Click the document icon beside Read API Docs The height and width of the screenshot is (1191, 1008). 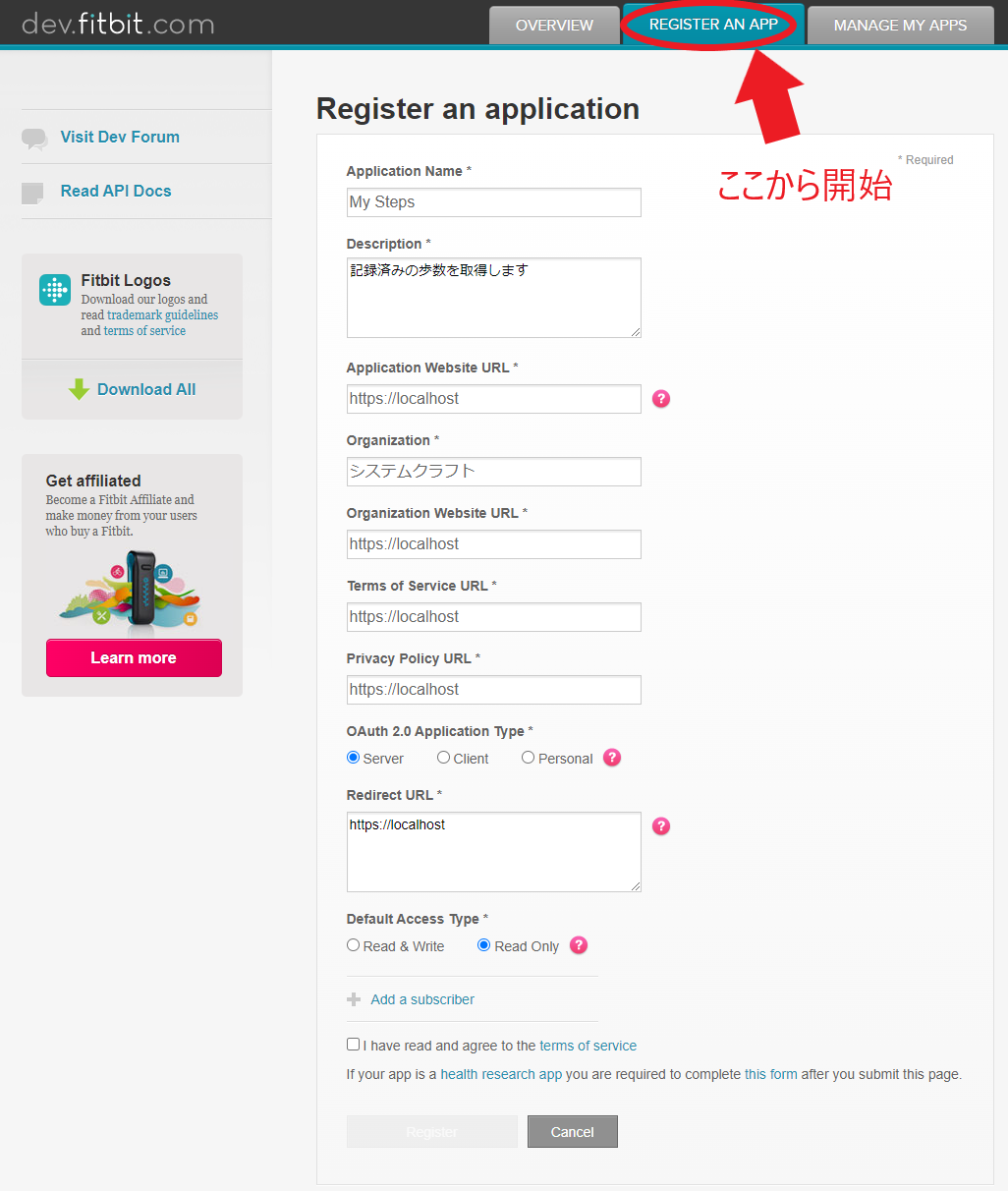point(34,190)
